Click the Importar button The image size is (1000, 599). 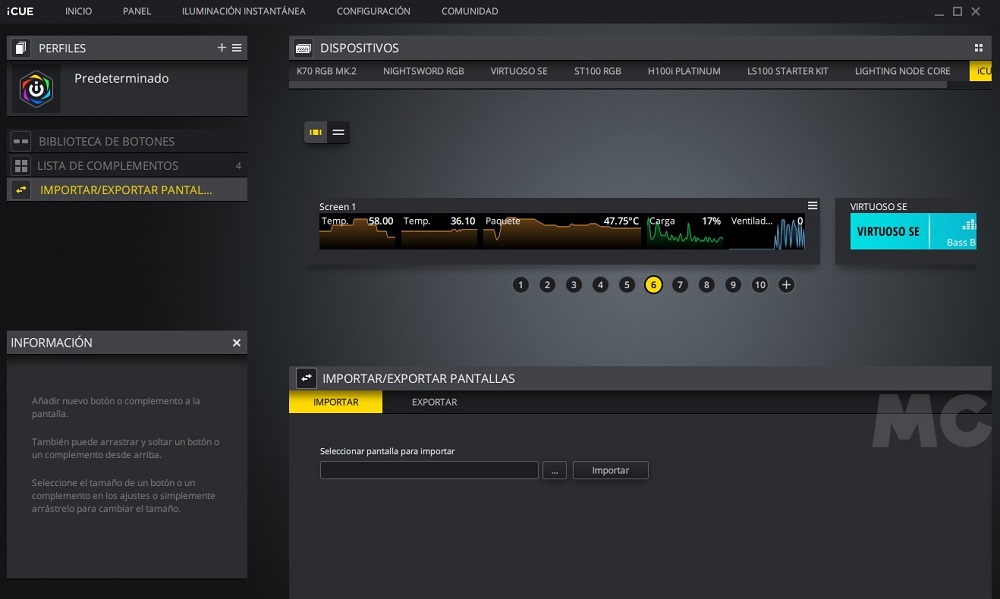(610, 470)
